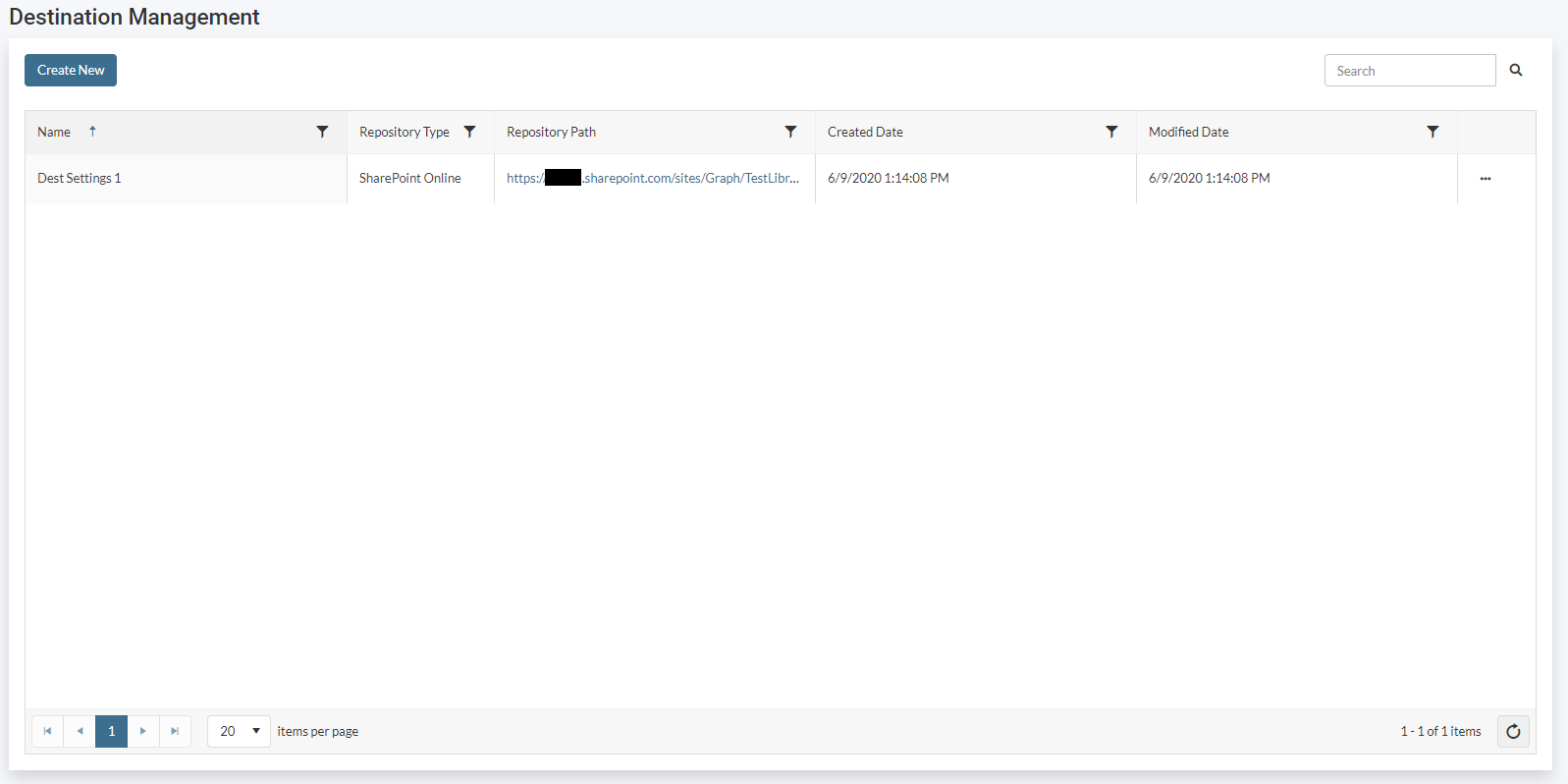Screen dimensions: 1568x784
Task: Open filter for Modified Date column
Action: 1433,132
